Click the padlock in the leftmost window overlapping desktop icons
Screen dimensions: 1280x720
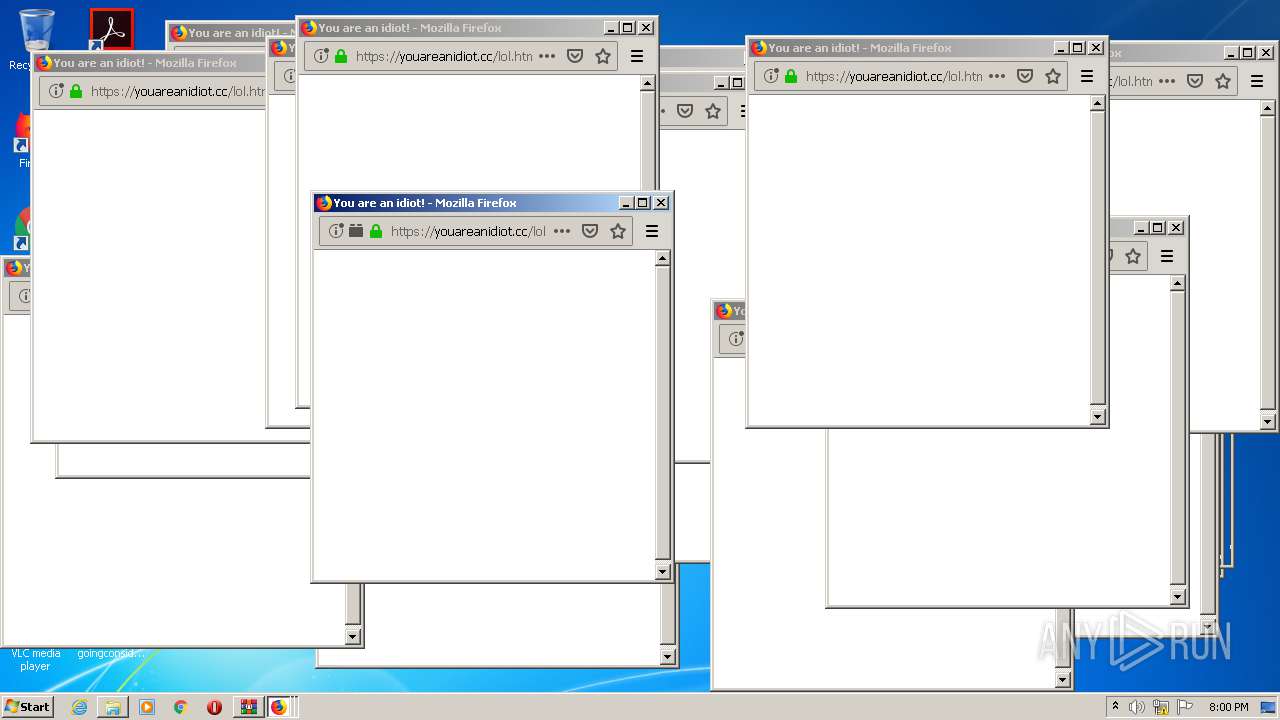click(x=76, y=91)
